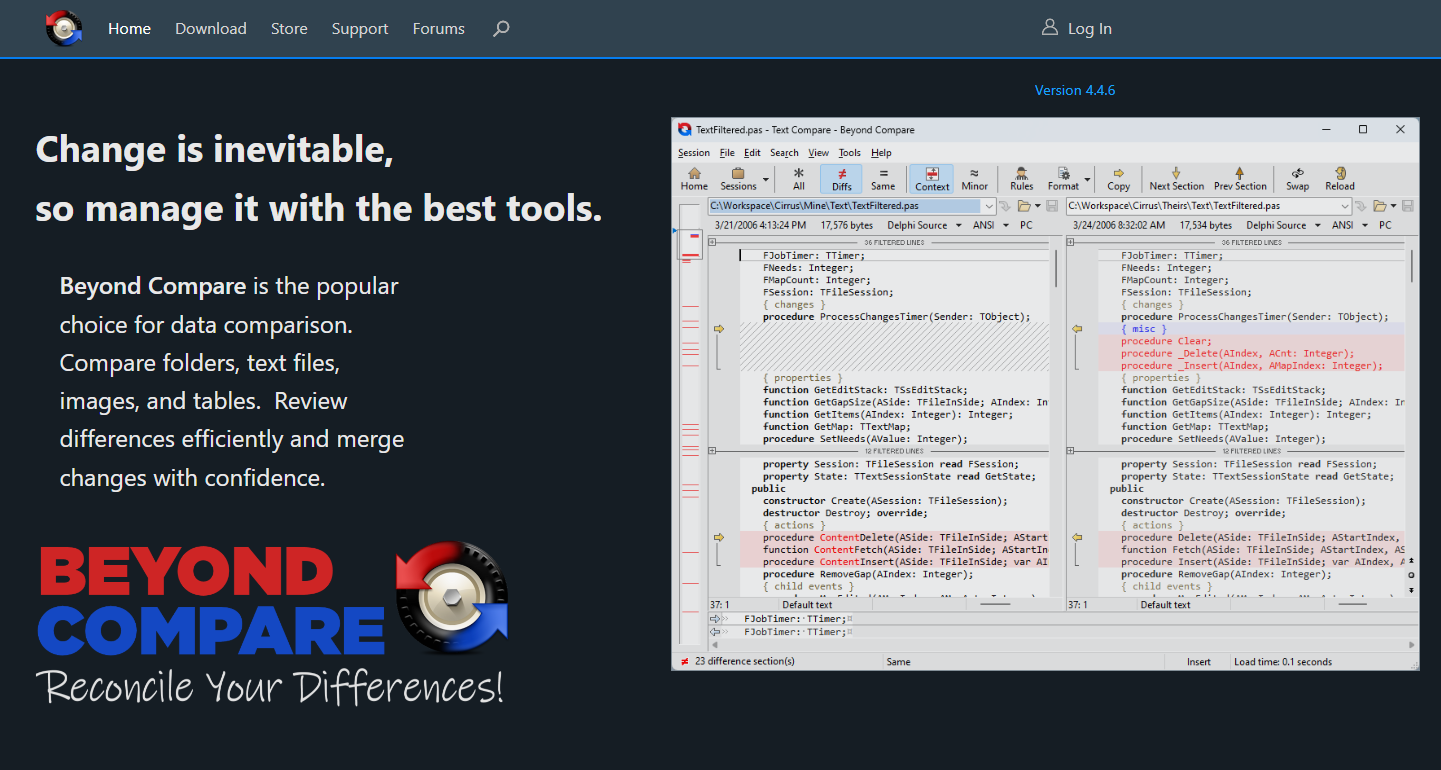Screen dimensions: 1441x770
Task: Open the Edit menu
Action: coord(752,153)
